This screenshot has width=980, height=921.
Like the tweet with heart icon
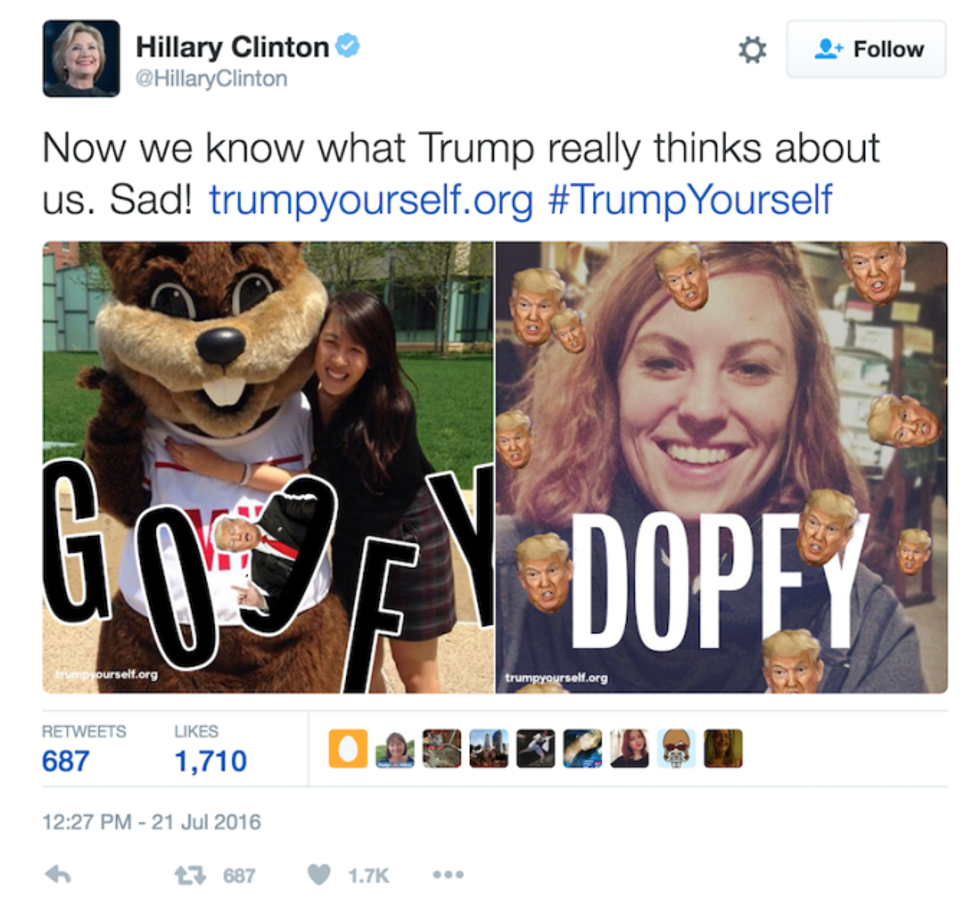(x=319, y=875)
